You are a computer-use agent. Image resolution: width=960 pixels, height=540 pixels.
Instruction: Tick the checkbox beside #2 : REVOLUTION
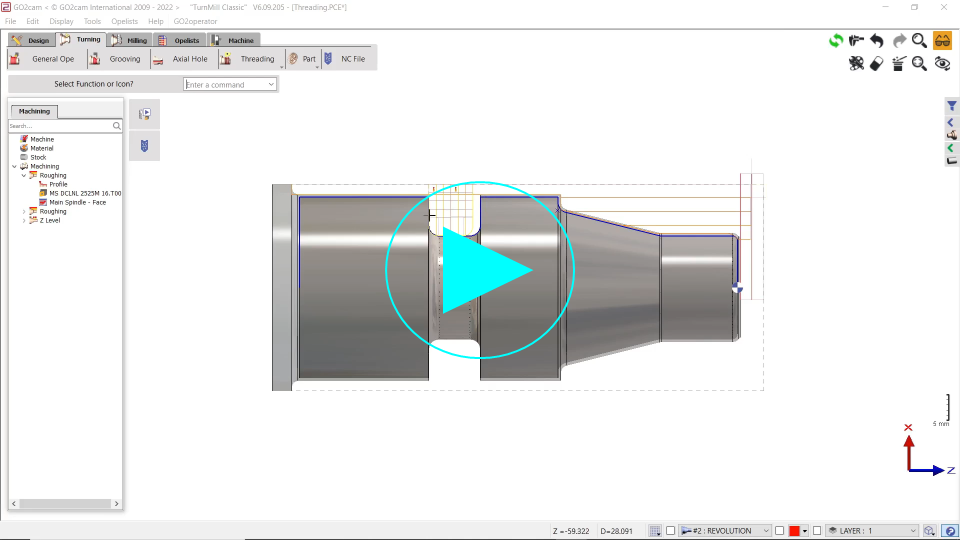coord(671,531)
